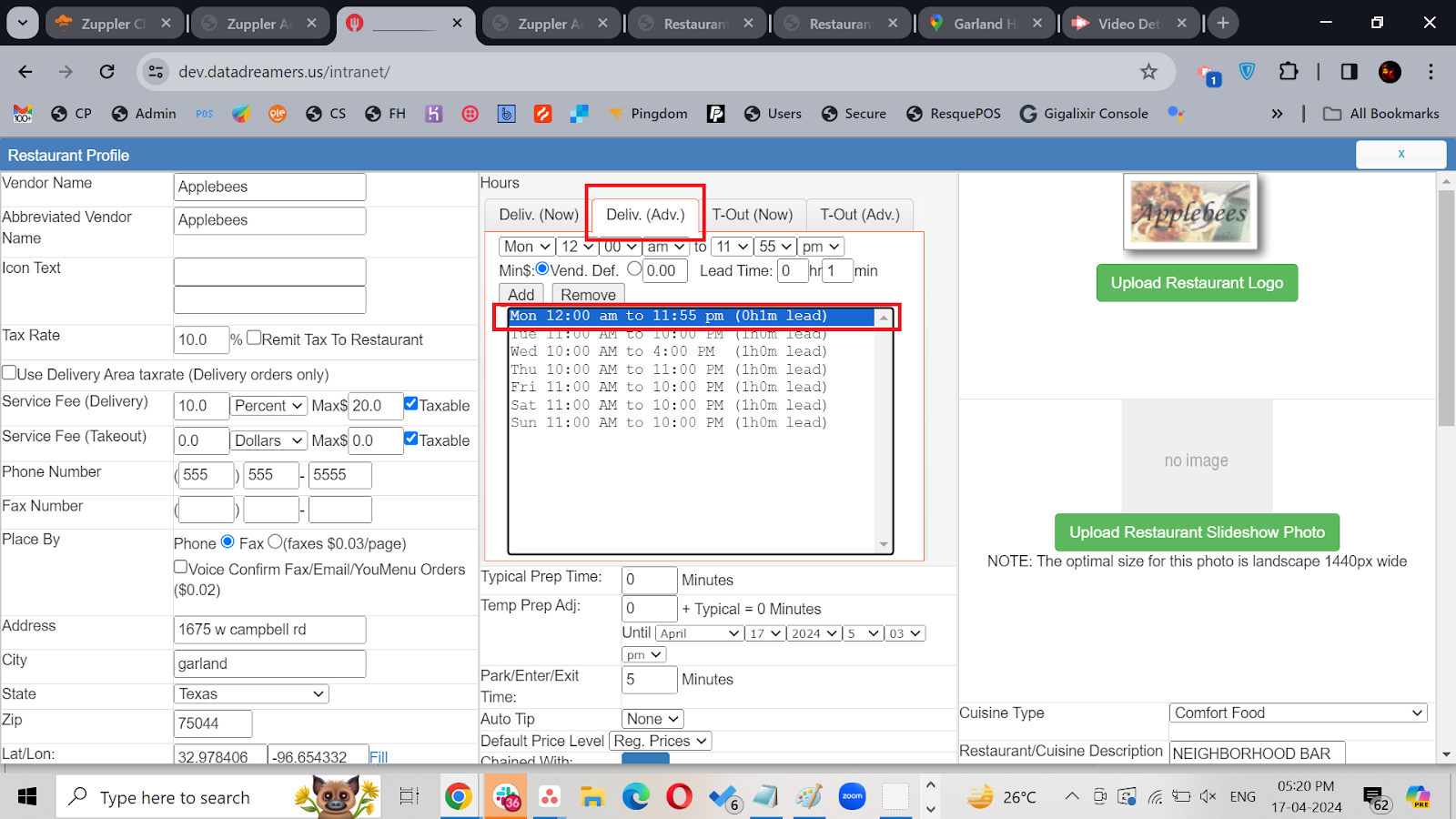Open the ResquePOS bookmark
This screenshot has height=819, width=1456.
point(954,114)
